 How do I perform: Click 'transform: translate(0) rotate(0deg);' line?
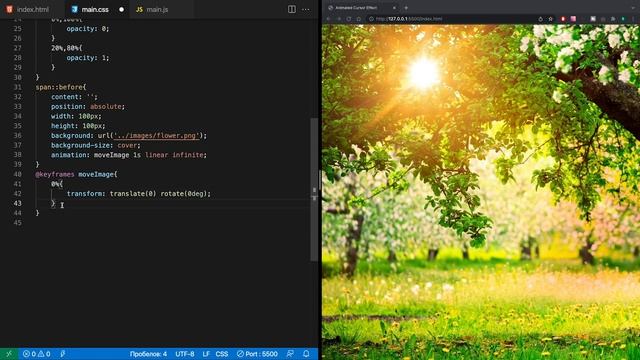tap(139, 194)
